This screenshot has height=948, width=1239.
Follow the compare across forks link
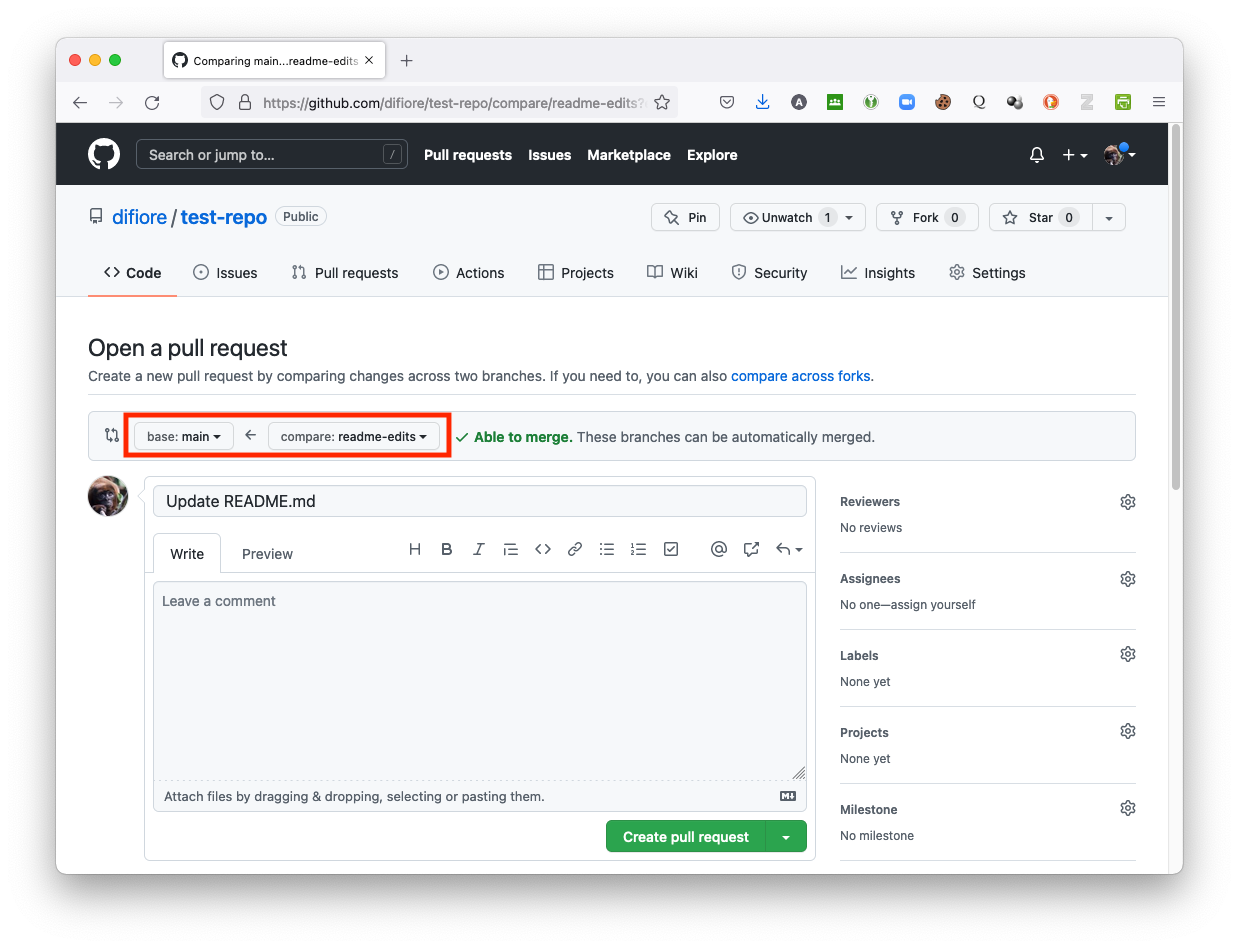[800, 376]
